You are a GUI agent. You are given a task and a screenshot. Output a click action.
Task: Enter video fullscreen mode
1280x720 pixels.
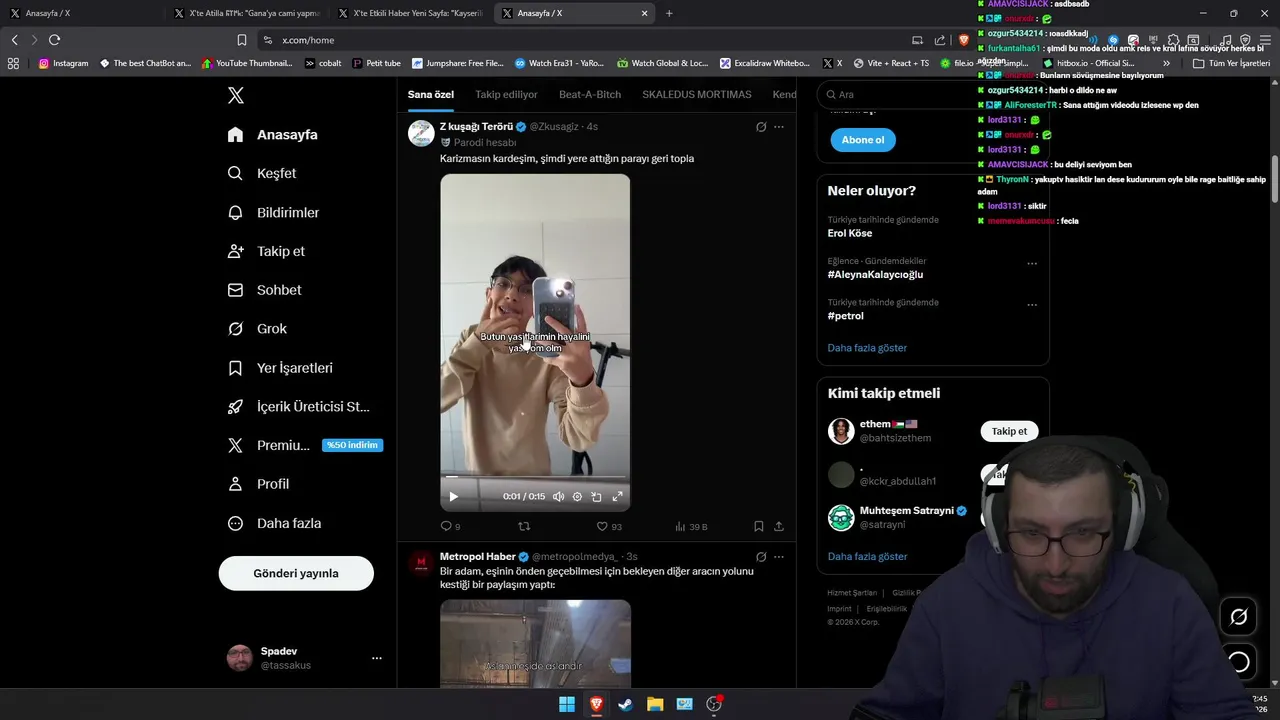click(617, 497)
